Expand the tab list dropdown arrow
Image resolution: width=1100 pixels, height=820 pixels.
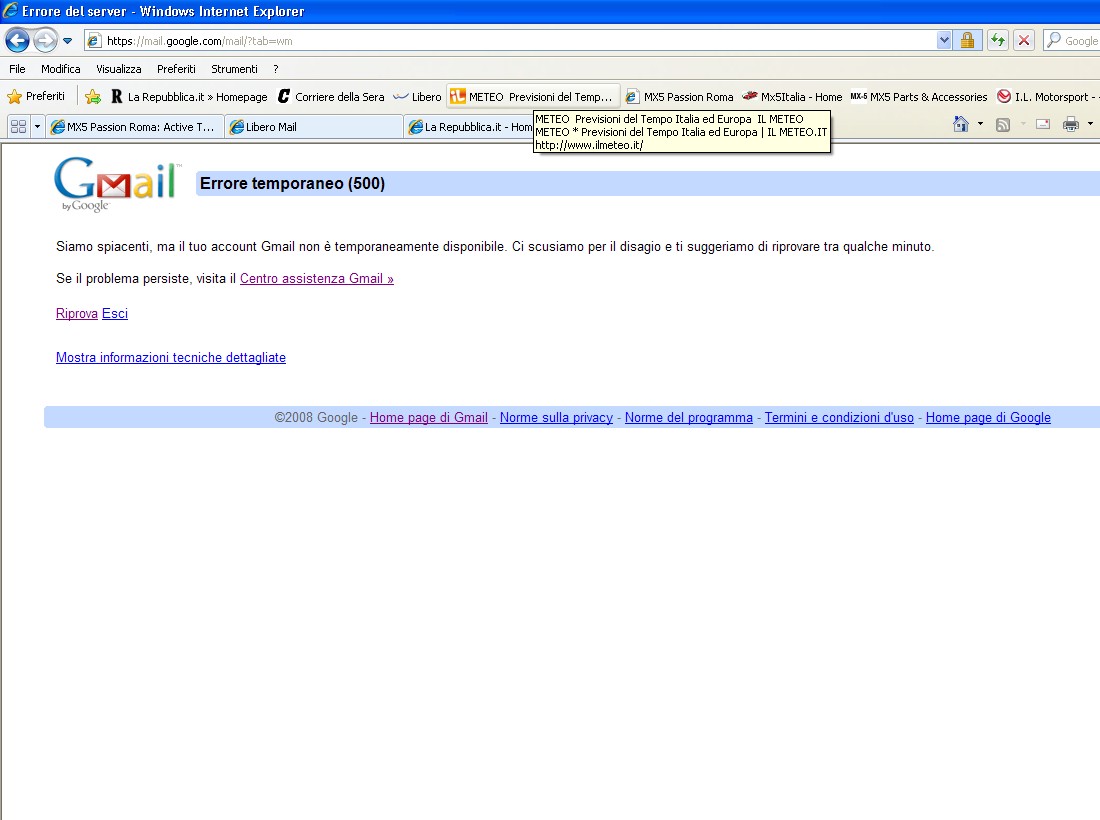coord(37,126)
